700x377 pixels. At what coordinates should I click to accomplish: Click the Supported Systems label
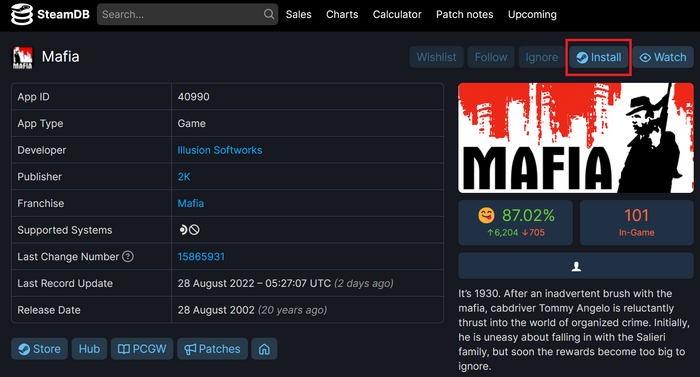point(65,230)
